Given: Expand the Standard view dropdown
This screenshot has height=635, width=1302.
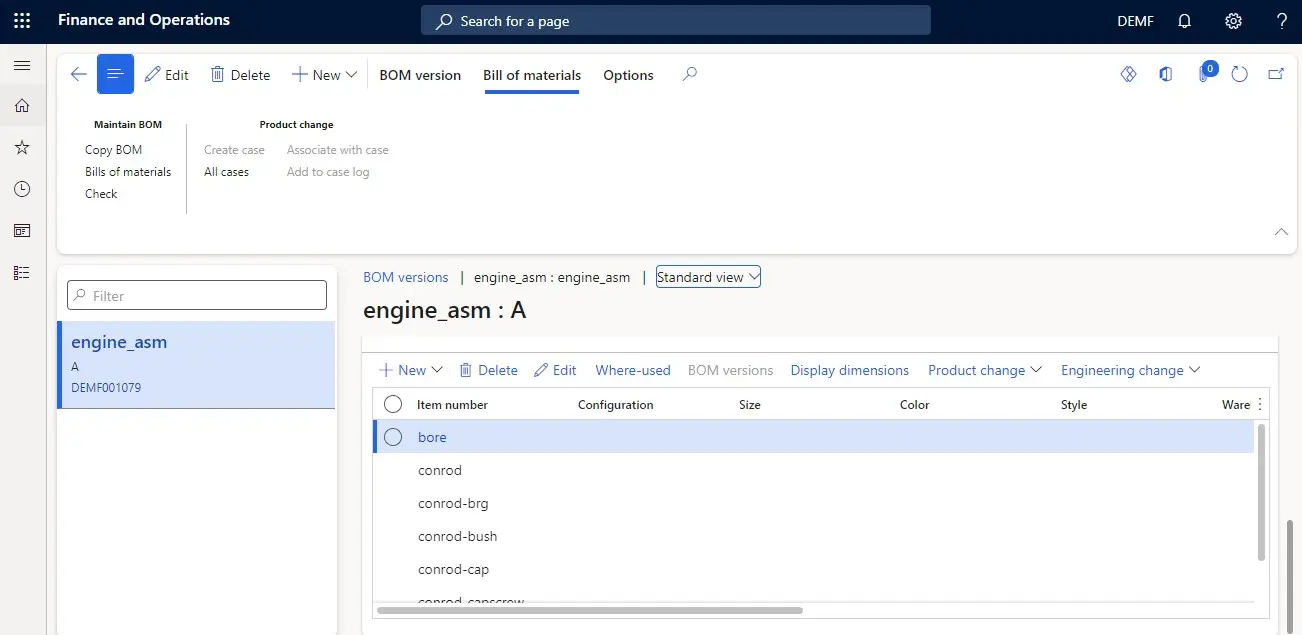Looking at the screenshot, I should (x=708, y=277).
